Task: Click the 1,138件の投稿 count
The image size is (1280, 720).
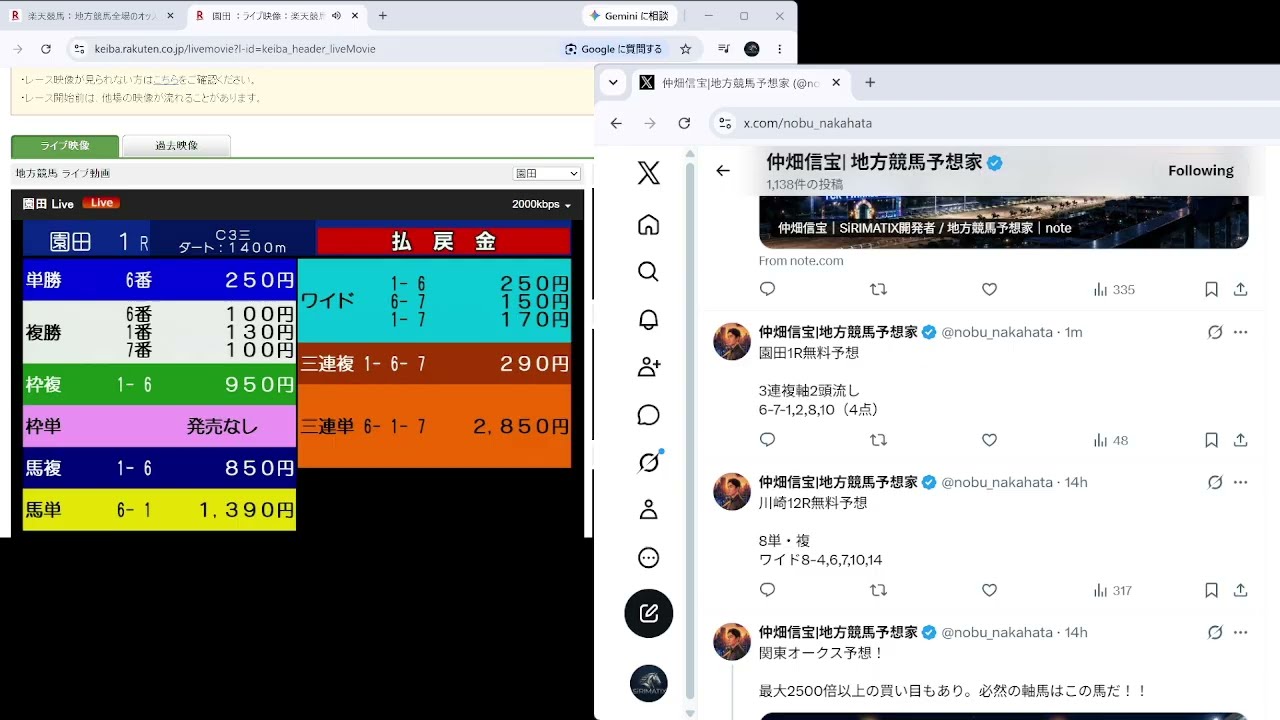Action: click(804, 185)
